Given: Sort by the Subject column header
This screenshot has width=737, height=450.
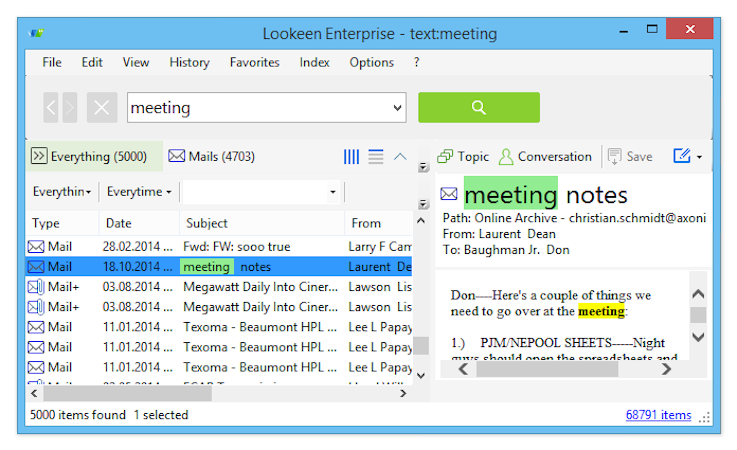Looking at the screenshot, I should pos(262,223).
